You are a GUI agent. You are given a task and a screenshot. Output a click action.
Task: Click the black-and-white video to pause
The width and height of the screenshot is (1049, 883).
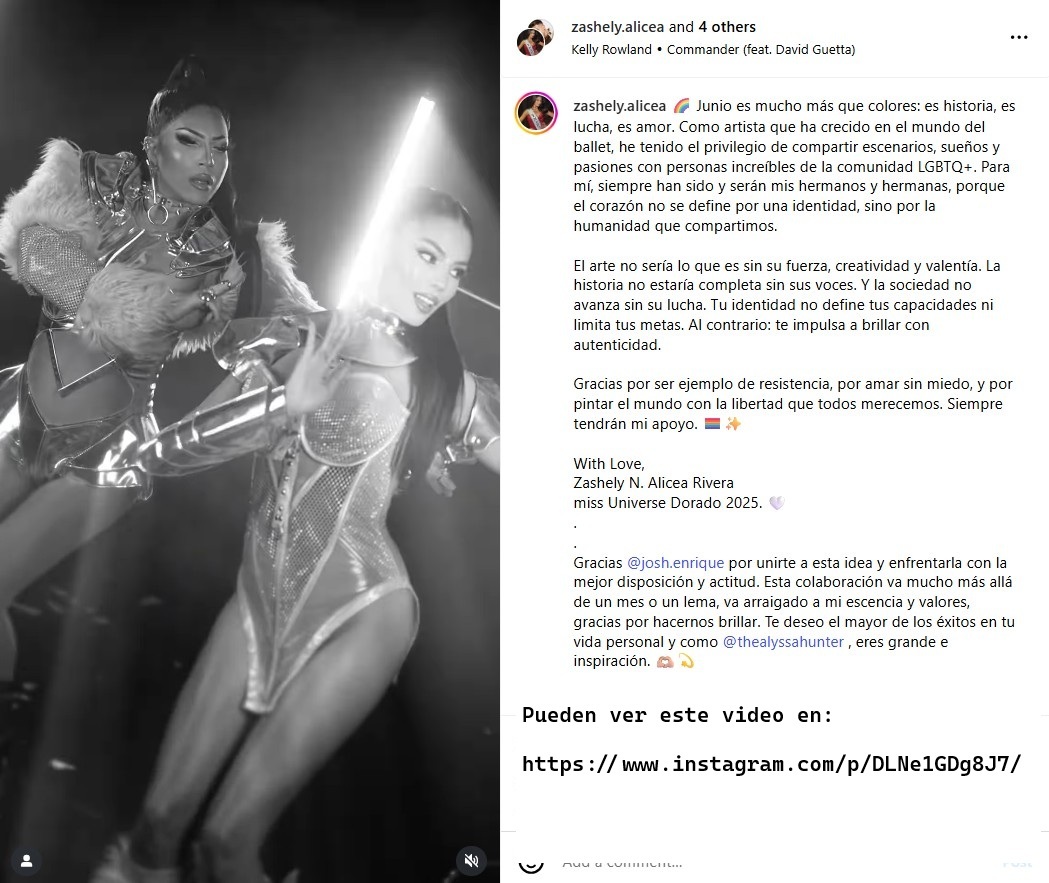(x=250, y=442)
